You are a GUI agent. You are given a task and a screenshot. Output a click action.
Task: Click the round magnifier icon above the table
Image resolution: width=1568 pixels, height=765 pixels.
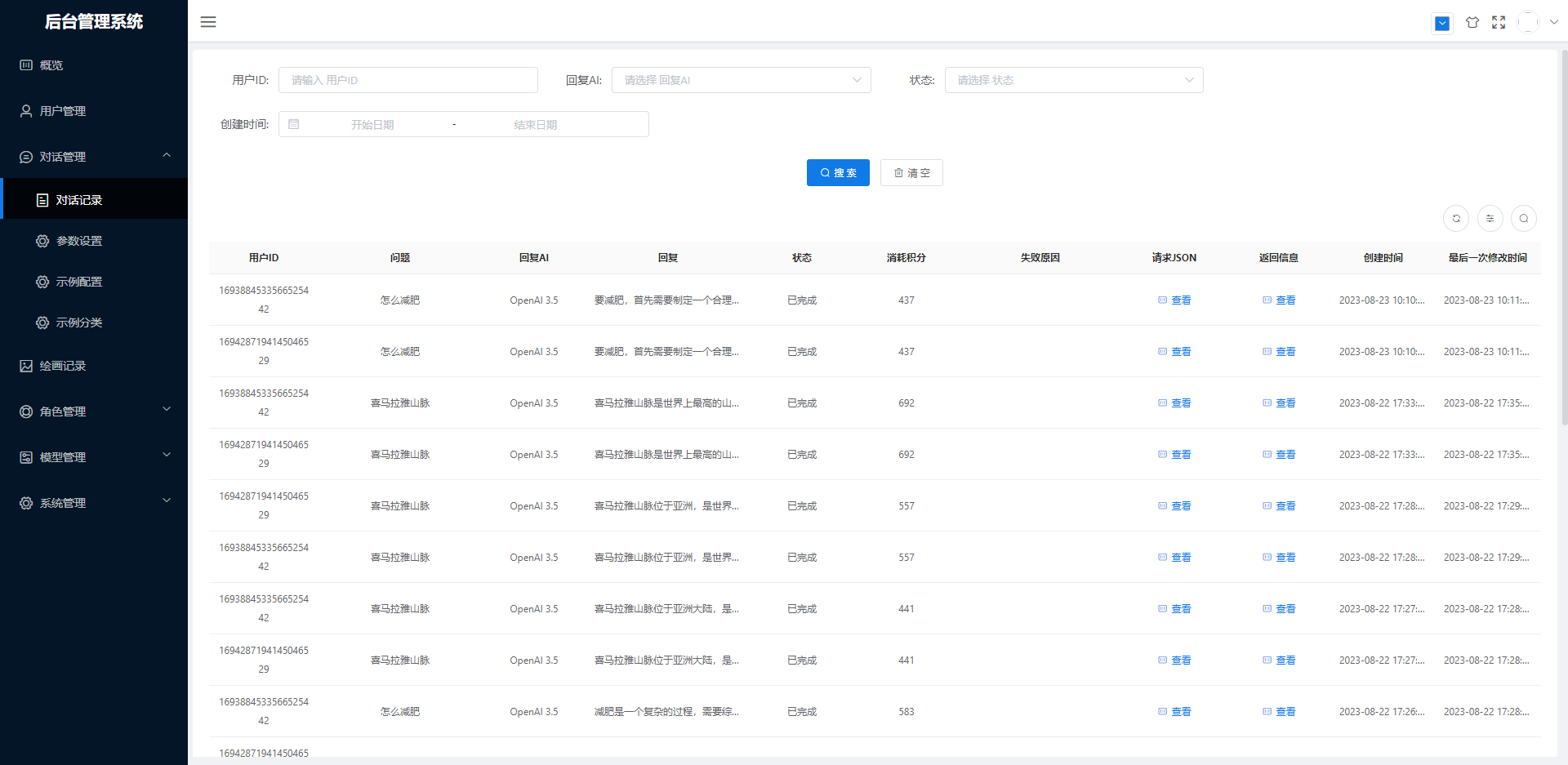tap(1524, 219)
